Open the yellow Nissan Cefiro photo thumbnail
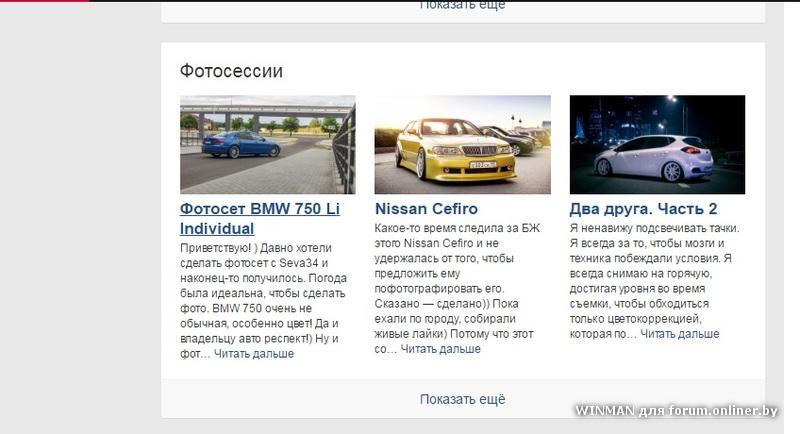 click(x=462, y=144)
